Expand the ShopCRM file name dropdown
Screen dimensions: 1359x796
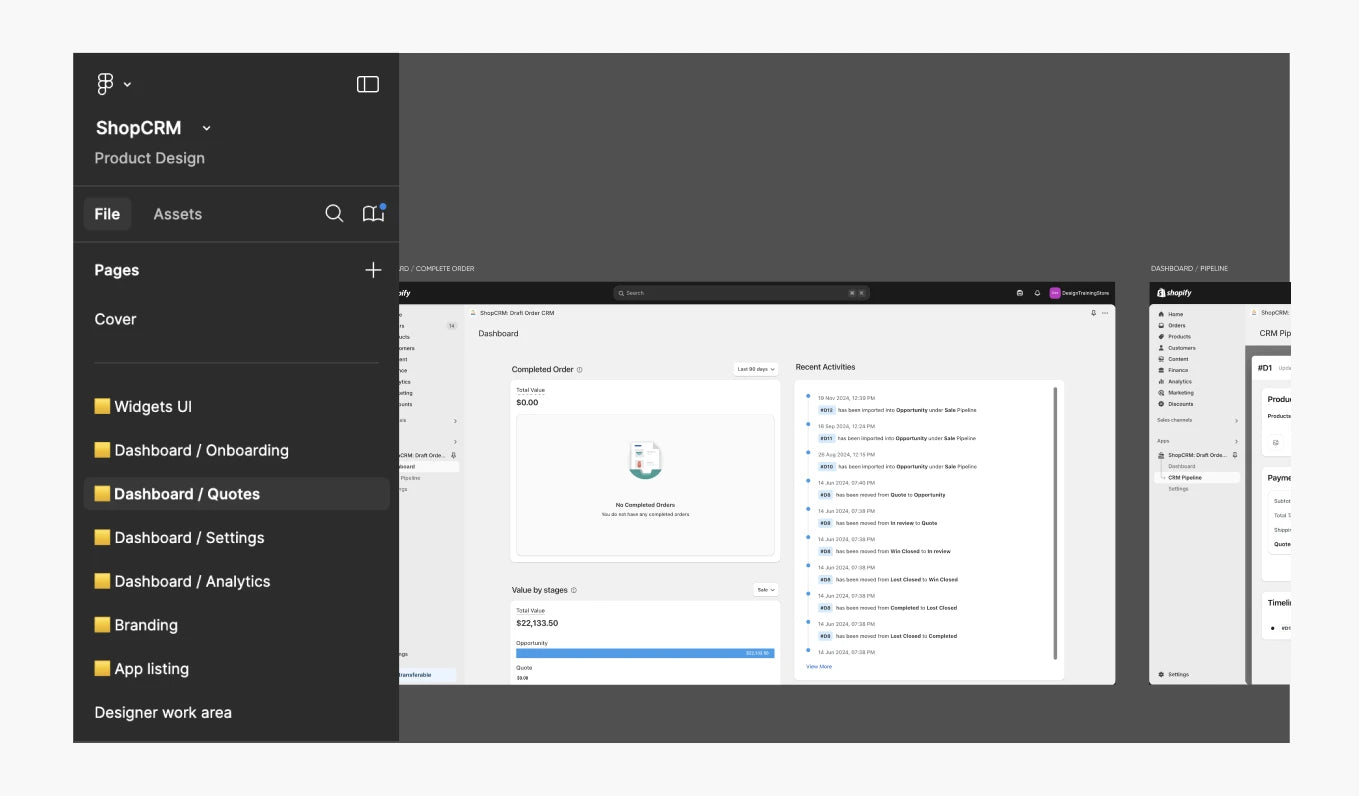click(207, 128)
